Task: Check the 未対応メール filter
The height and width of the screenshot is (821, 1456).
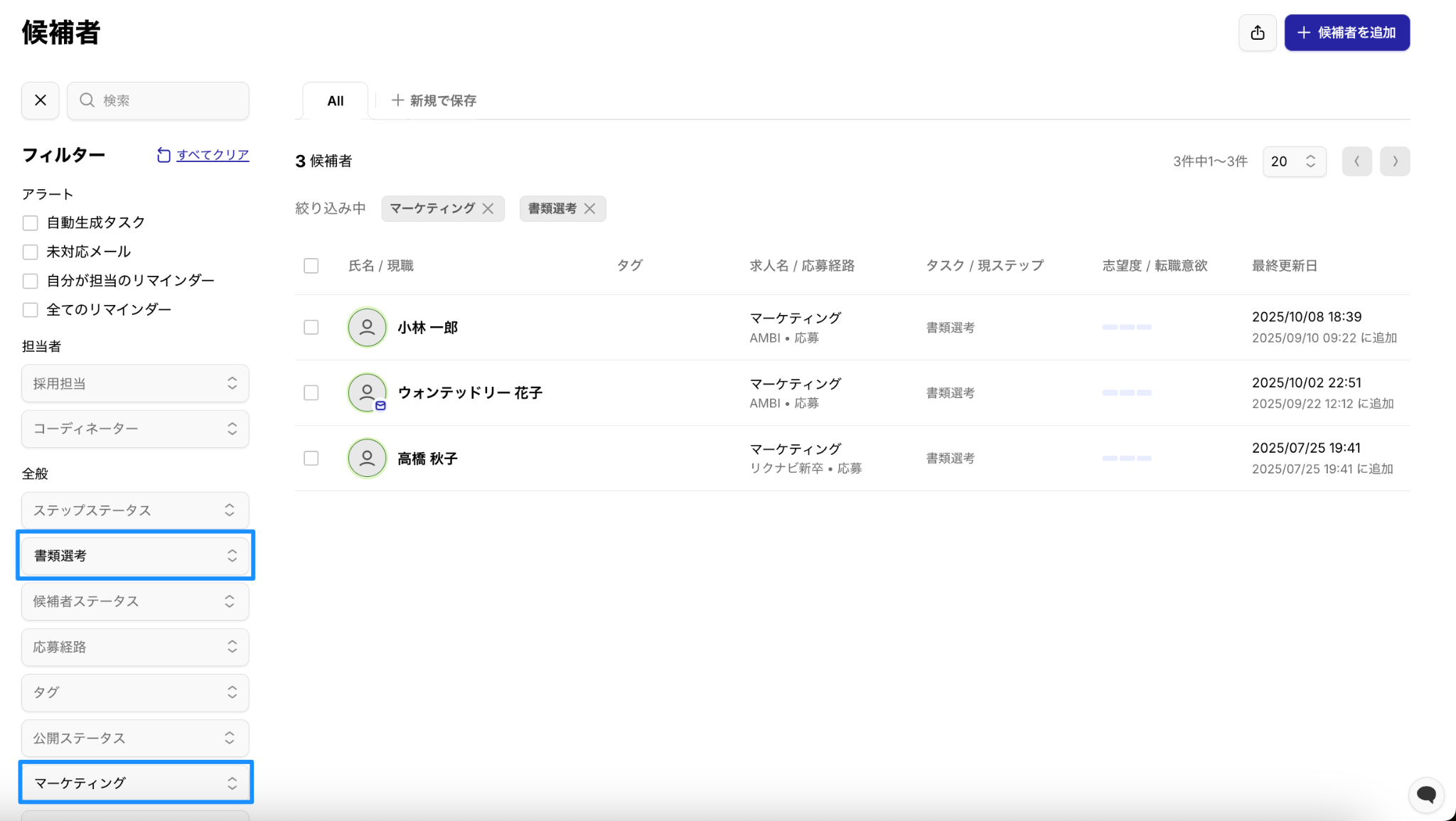Action: pos(30,252)
